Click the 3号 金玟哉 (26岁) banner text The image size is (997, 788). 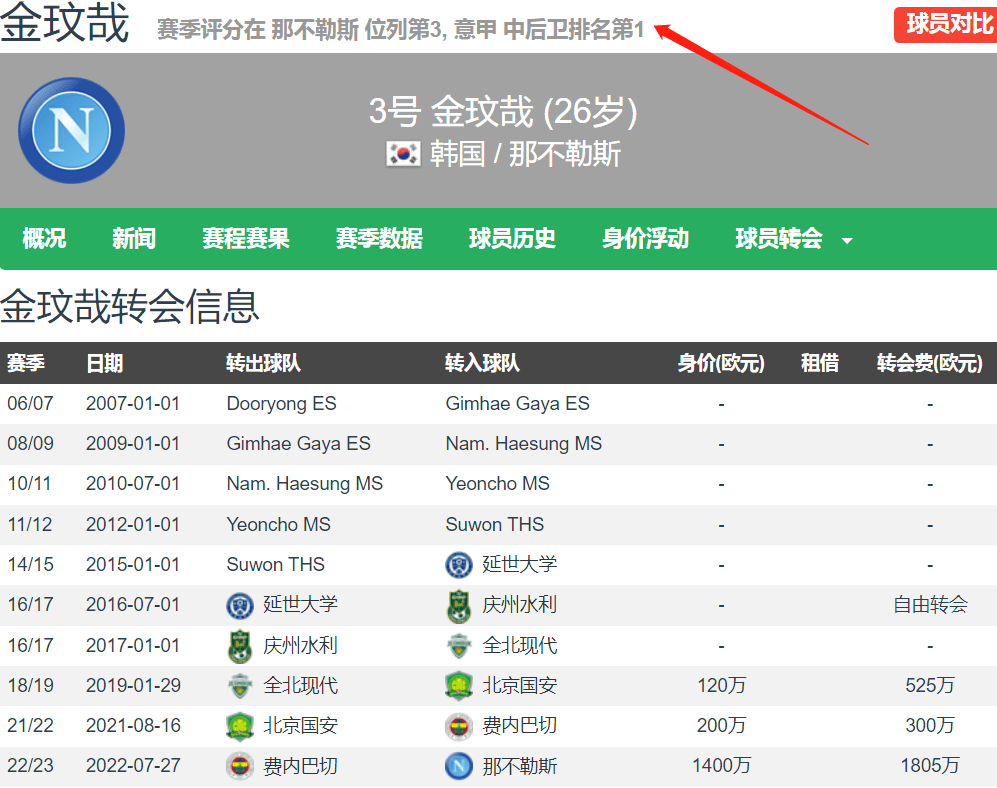pyautogui.click(x=503, y=111)
